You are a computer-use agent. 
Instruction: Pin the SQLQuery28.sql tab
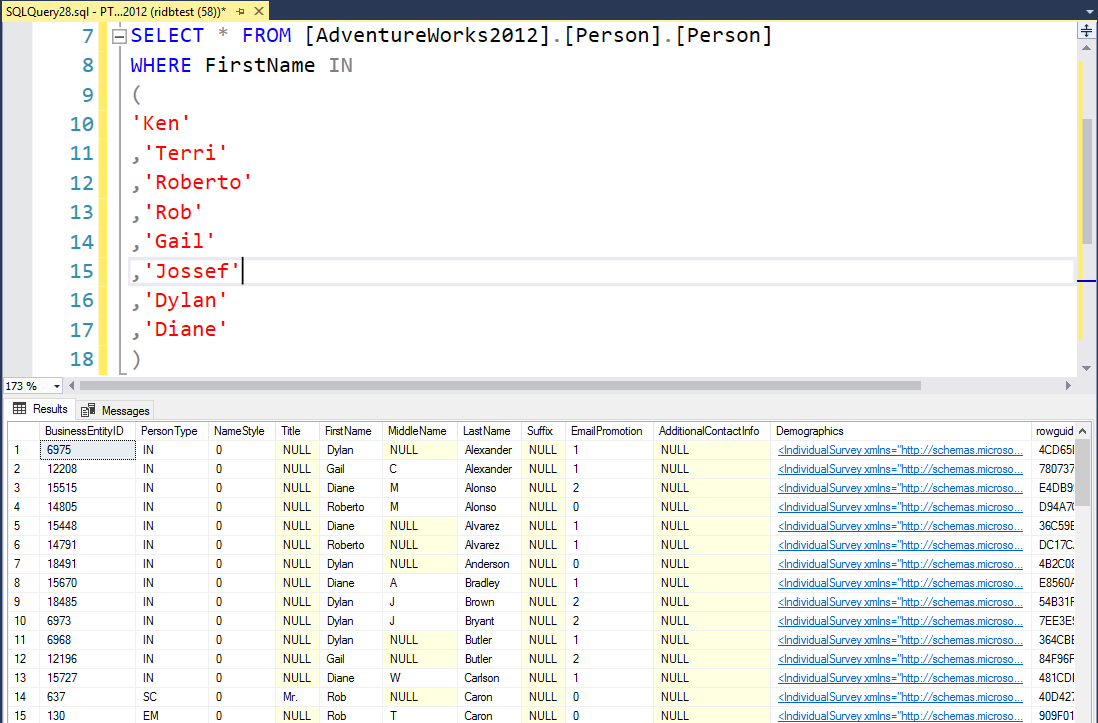pos(241,9)
